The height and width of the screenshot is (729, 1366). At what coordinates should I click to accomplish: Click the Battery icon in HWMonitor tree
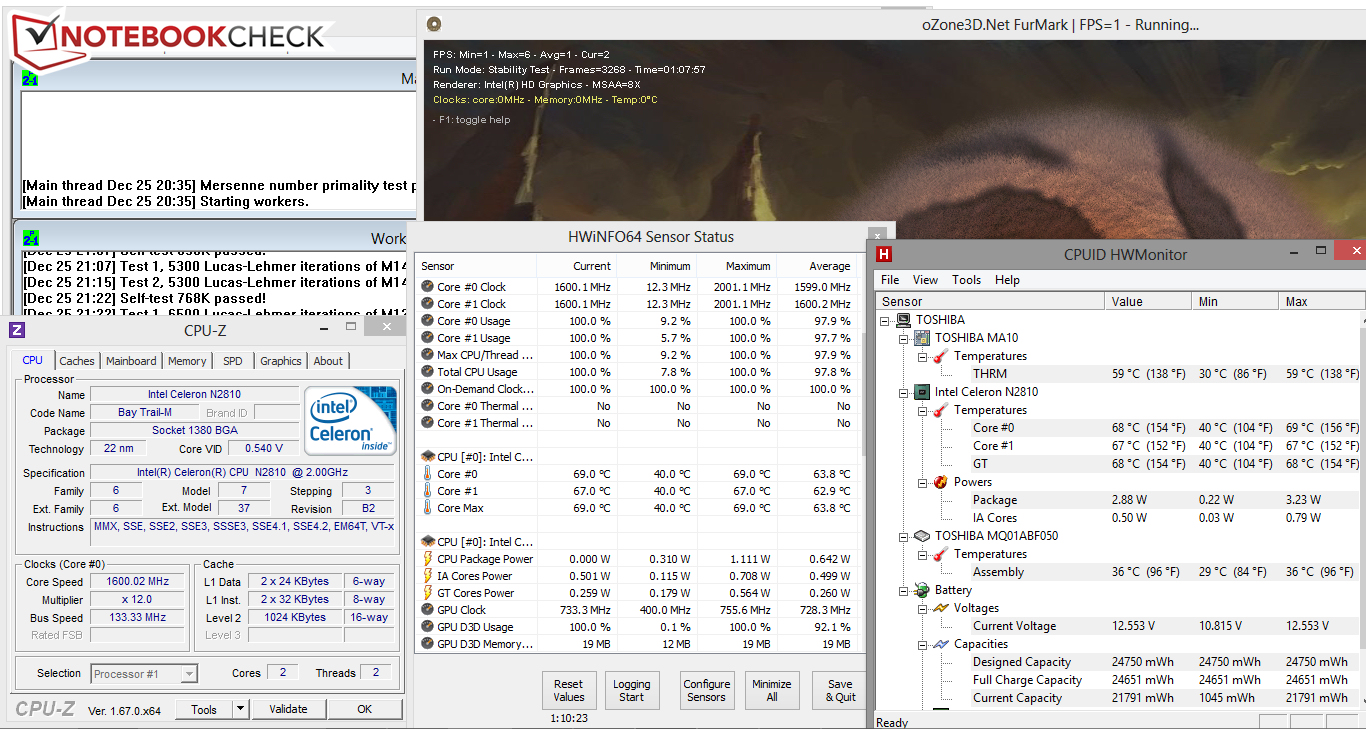click(922, 590)
